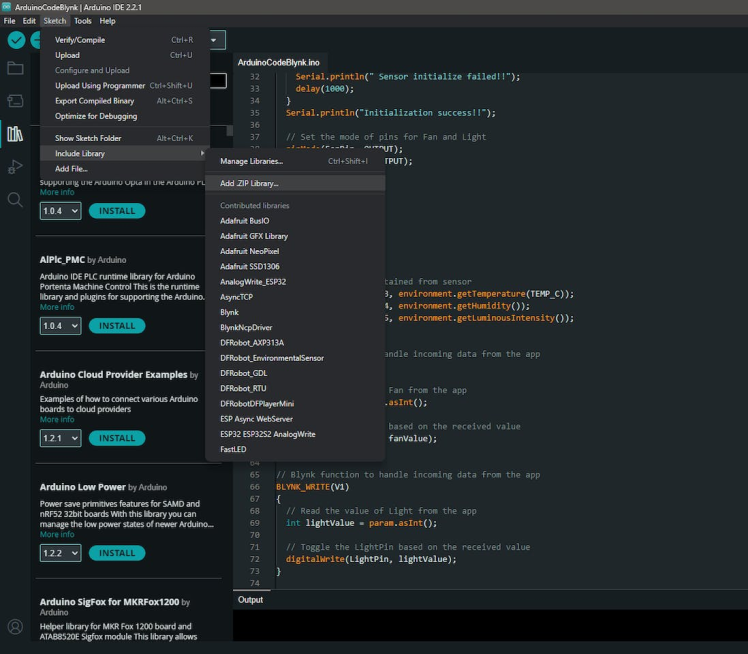Viewport: 748px width, 654px height.
Task: Select the Output panel tab
Action: click(x=250, y=600)
